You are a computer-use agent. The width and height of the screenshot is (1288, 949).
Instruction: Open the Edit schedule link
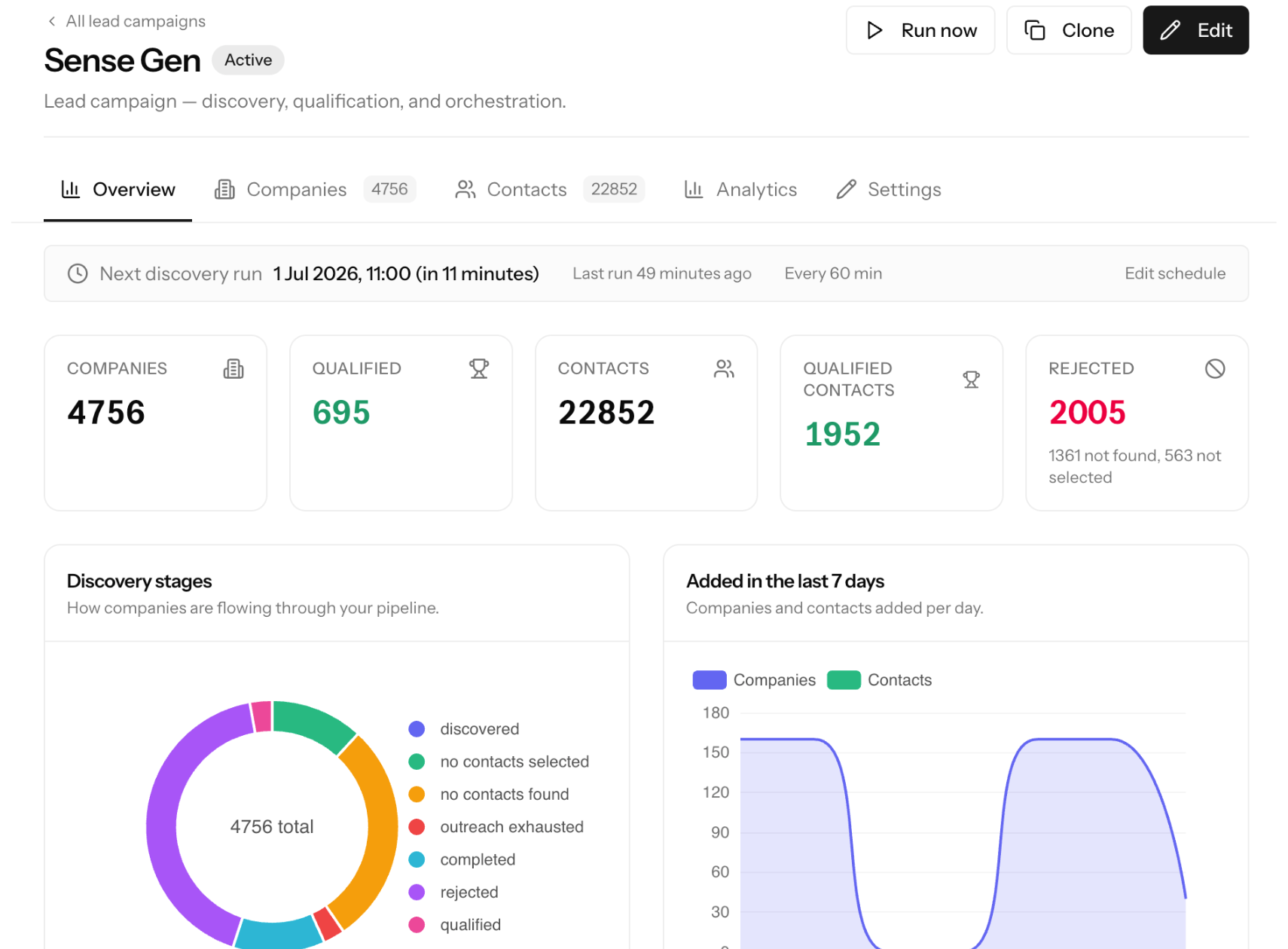click(1174, 273)
